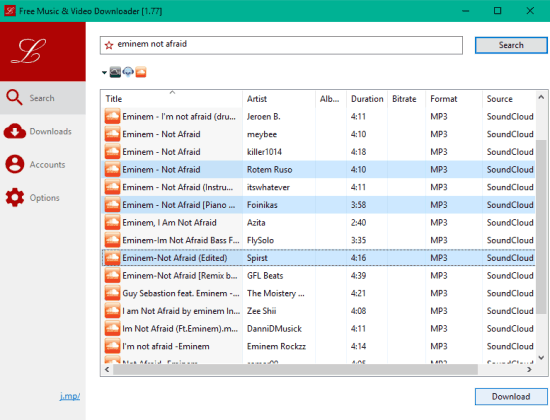Sort results by Title column header
The width and height of the screenshot is (550, 420).
pos(172,99)
